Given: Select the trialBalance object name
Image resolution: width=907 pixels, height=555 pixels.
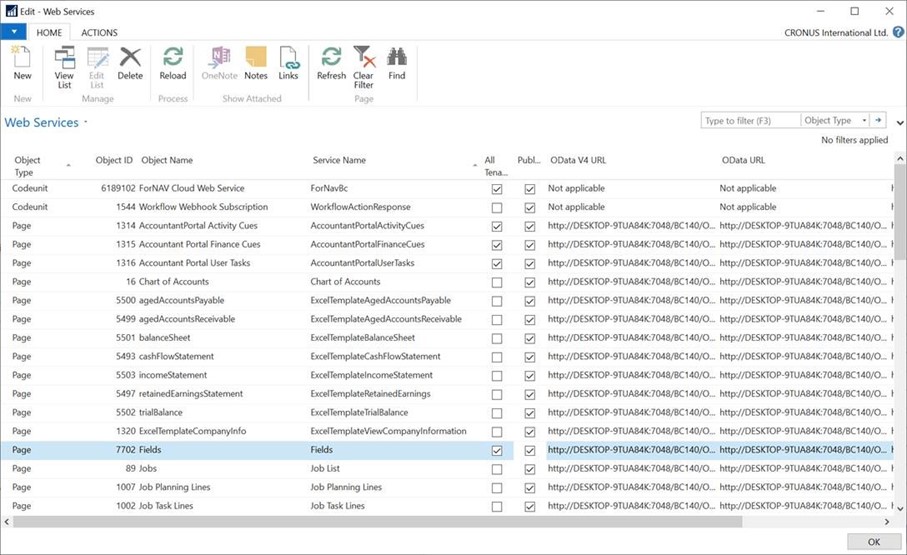Looking at the screenshot, I should (161, 412).
